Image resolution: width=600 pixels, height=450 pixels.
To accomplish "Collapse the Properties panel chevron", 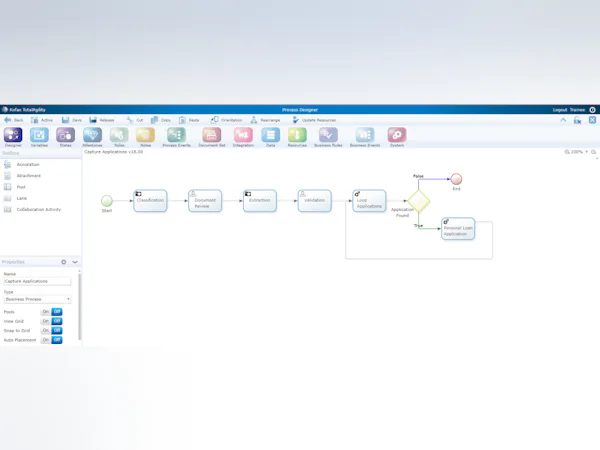I will 75,262.
